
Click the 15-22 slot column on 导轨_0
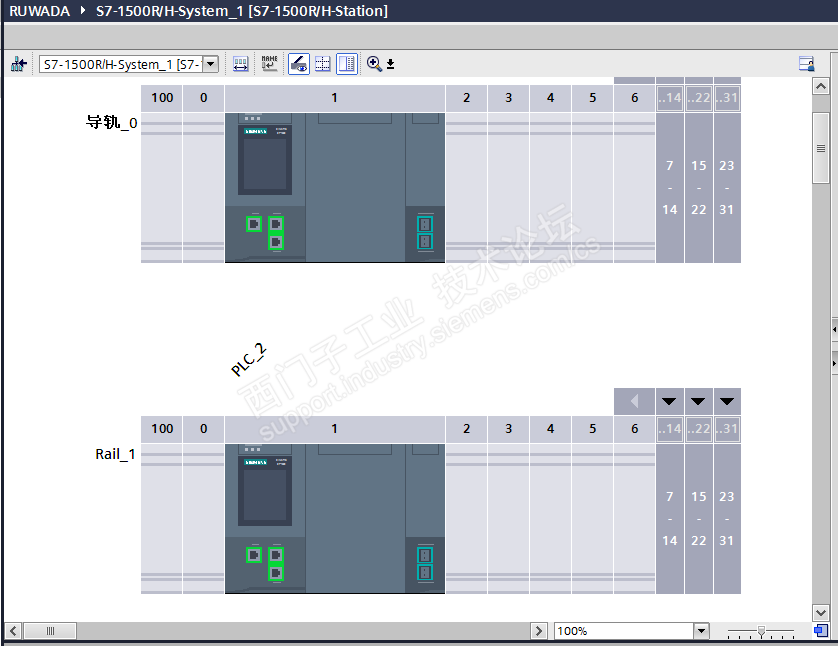coord(699,187)
